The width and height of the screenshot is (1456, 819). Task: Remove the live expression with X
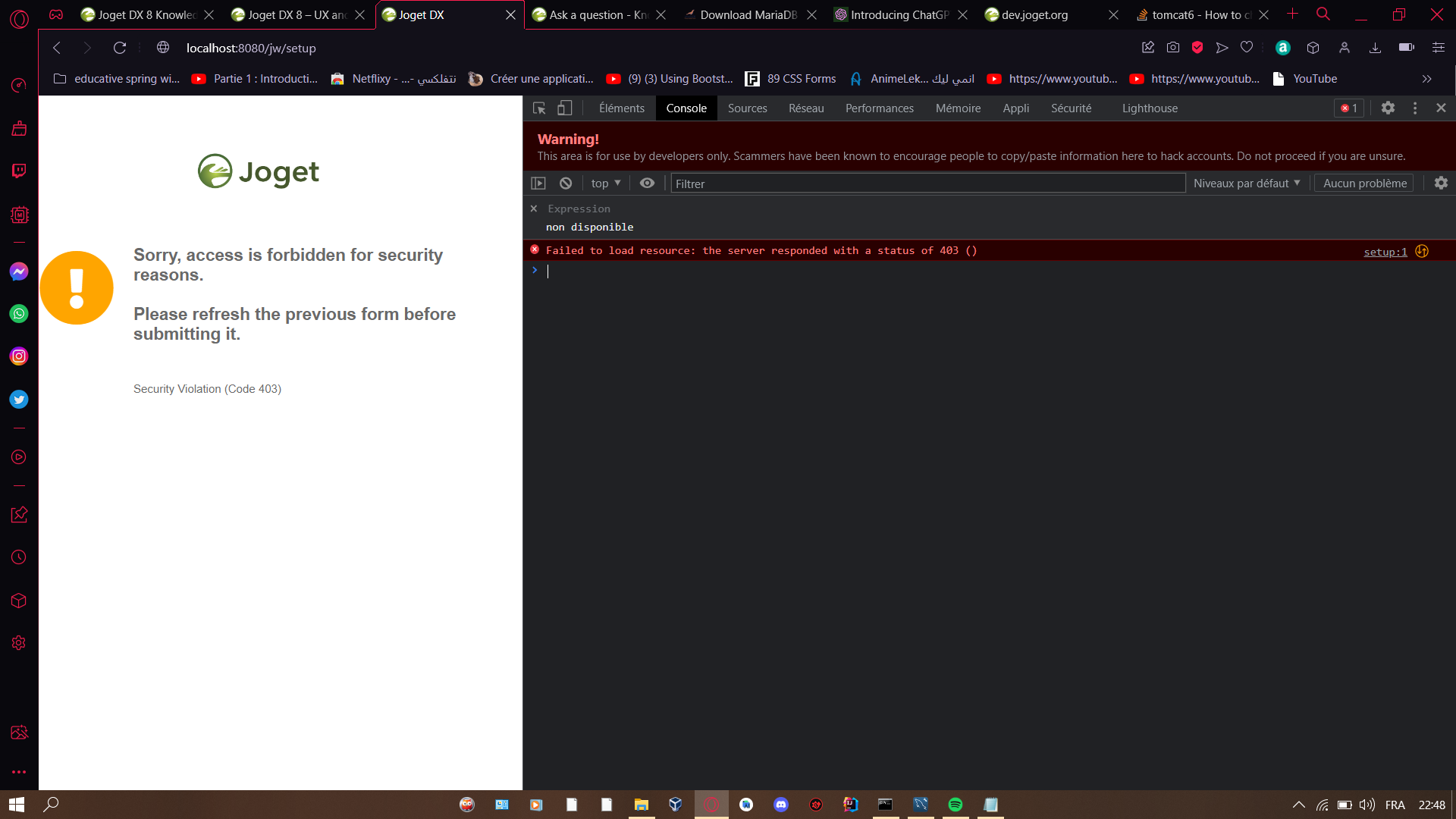click(x=534, y=209)
